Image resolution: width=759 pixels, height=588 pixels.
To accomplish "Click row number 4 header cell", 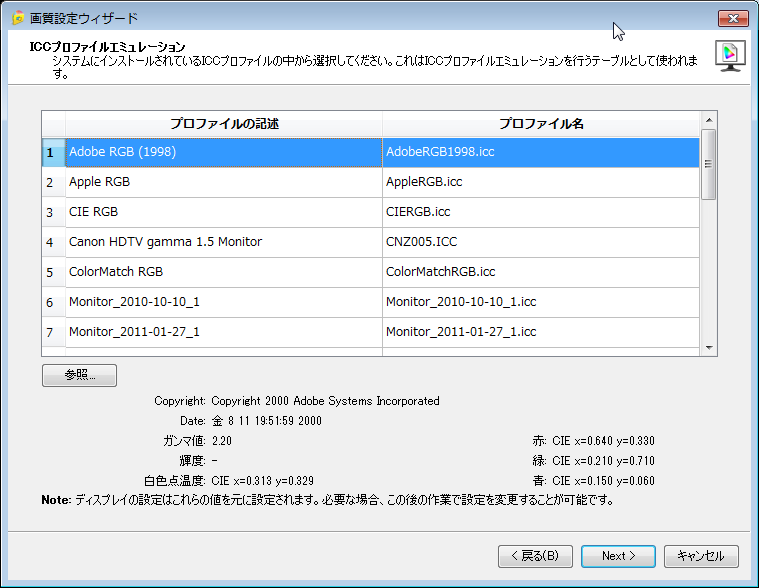I will [x=50, y=242].
